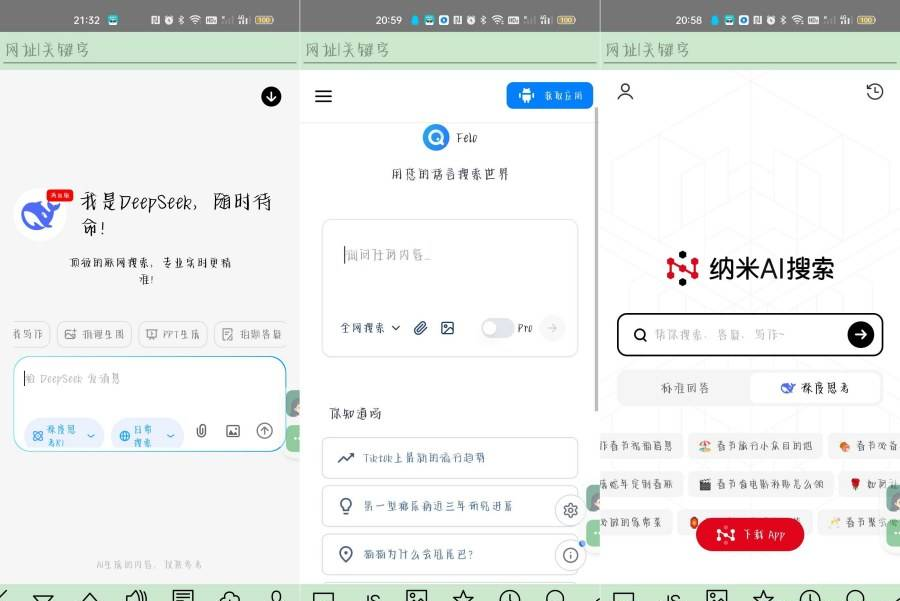The width and height of the screenshot is (900, 601).
Task: Send message with DeepSeek up-arrow button
Action: [265, 431]
